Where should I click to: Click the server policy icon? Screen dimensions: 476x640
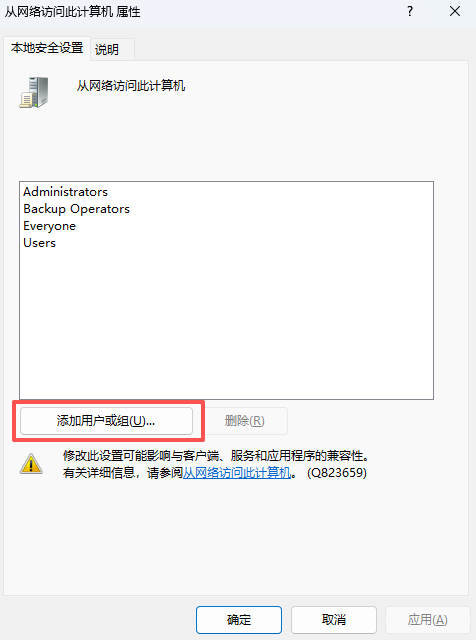click(x=34, y=93)
